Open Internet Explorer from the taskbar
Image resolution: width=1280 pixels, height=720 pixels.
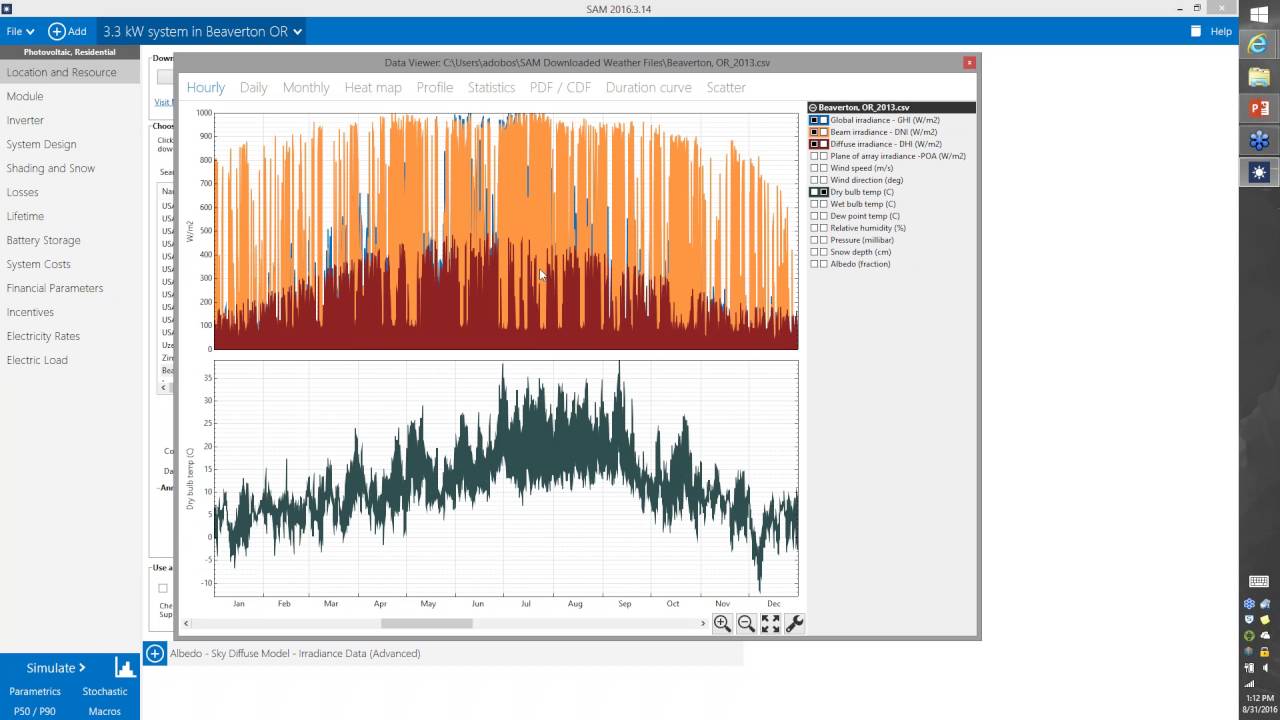[1258, 44]
